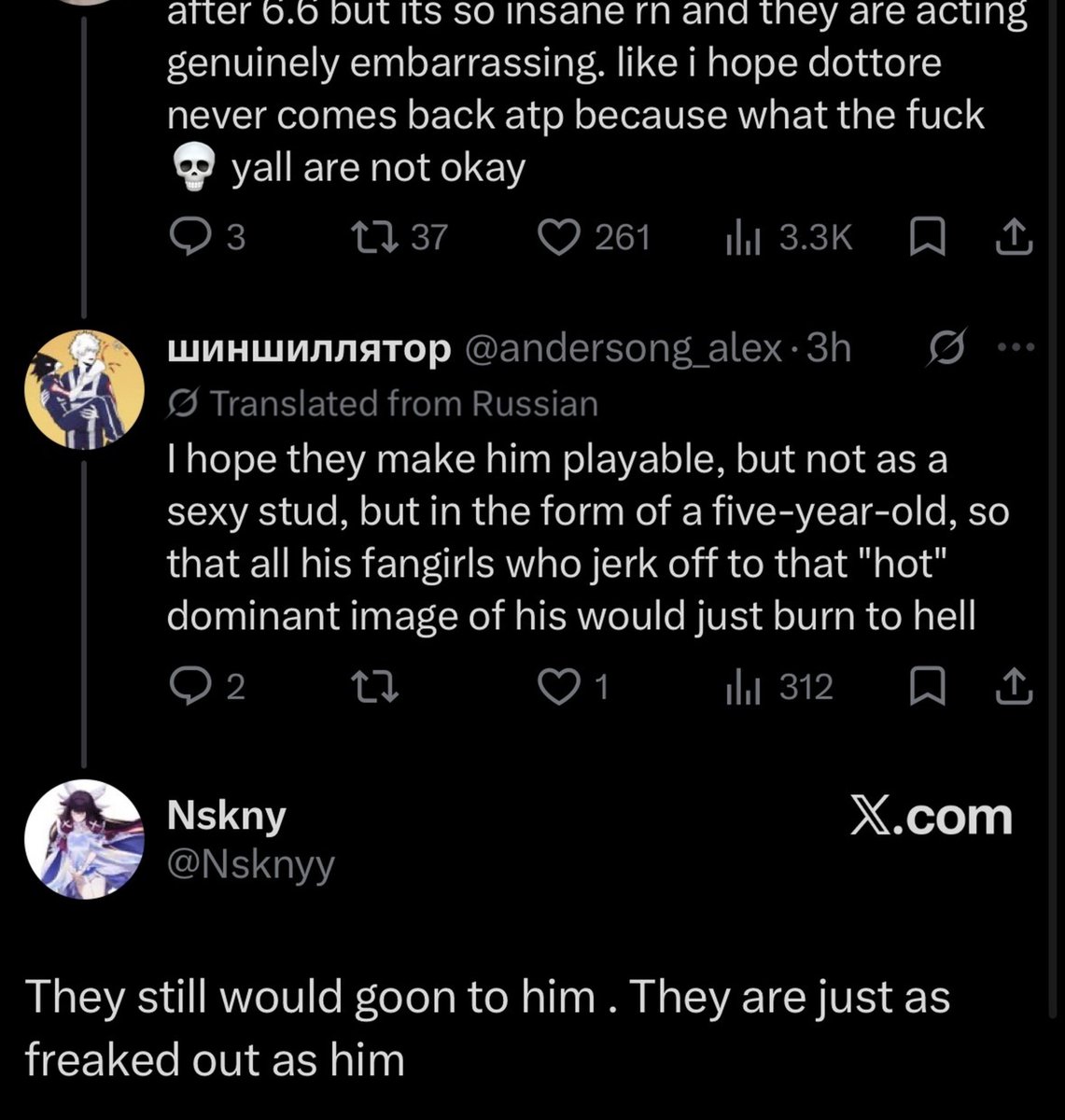
Task: Share the top post via share icon
Action: click(1015, 238)
